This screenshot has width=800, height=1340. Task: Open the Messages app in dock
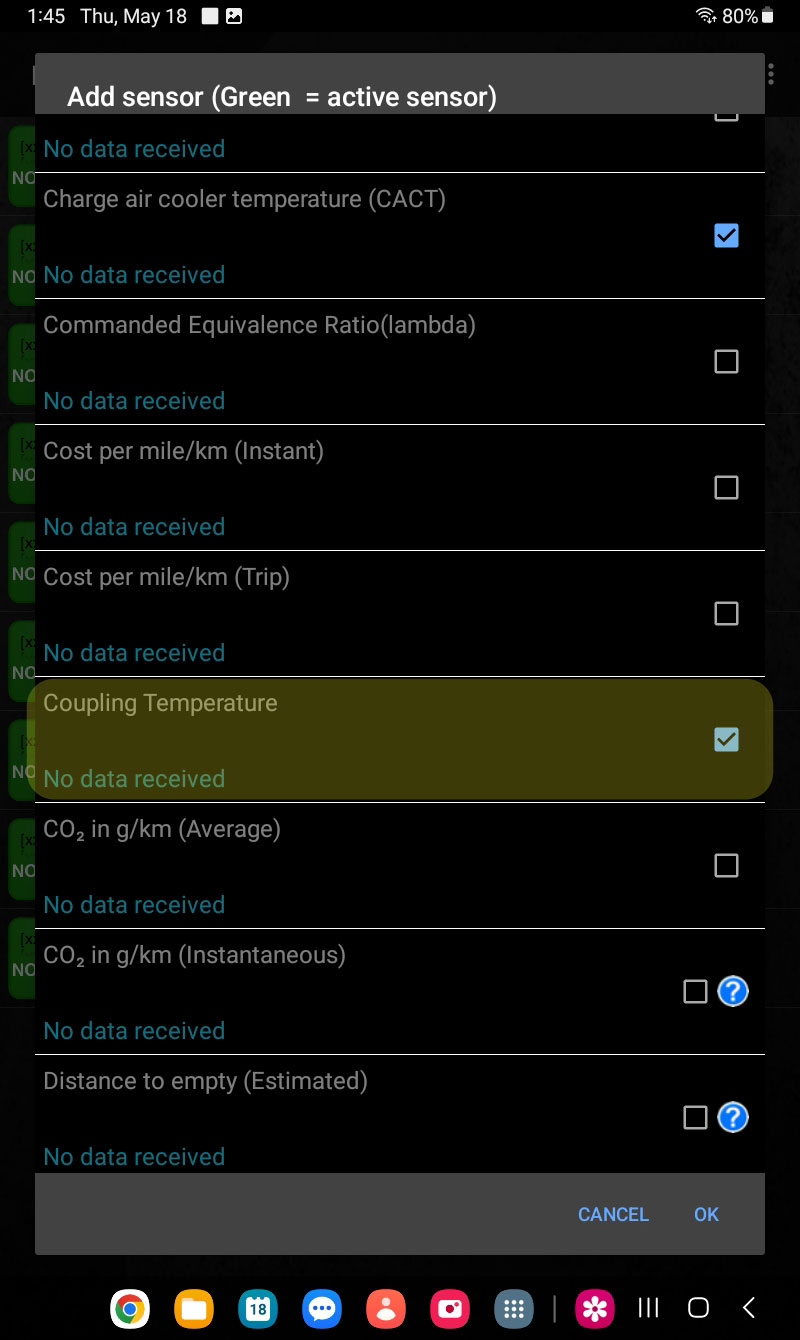pyautogui.click(x=322, y=1308)
